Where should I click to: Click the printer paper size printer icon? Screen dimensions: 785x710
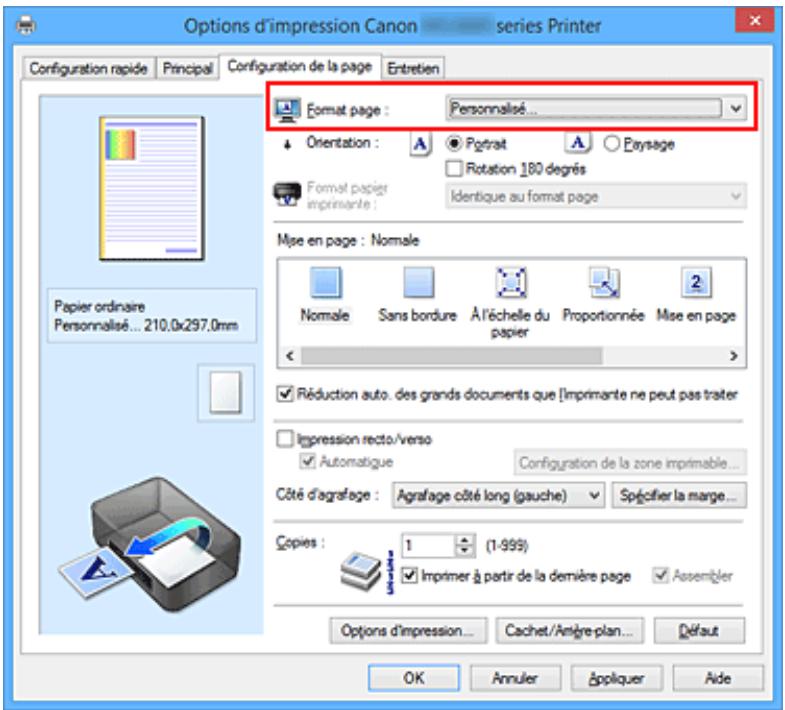[287, 194]
